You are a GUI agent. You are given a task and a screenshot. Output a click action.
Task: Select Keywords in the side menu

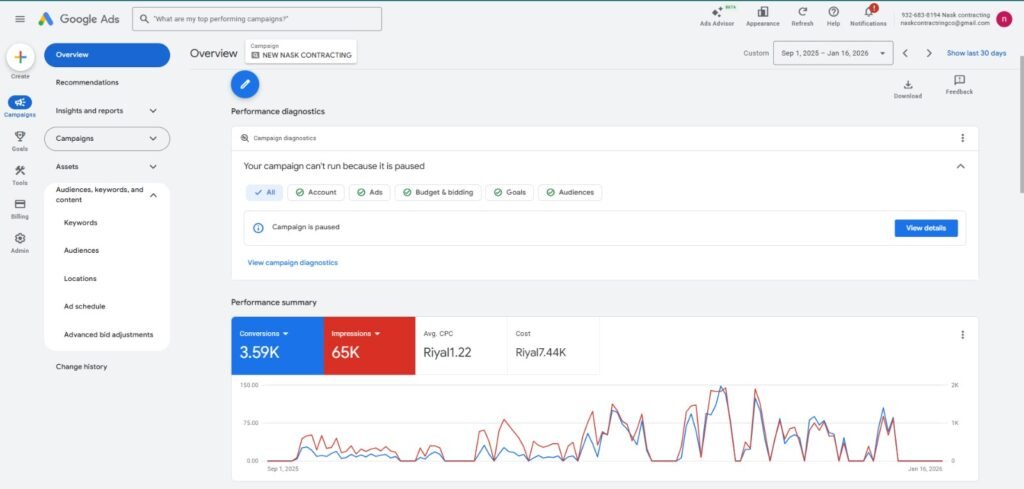(80, 222)
